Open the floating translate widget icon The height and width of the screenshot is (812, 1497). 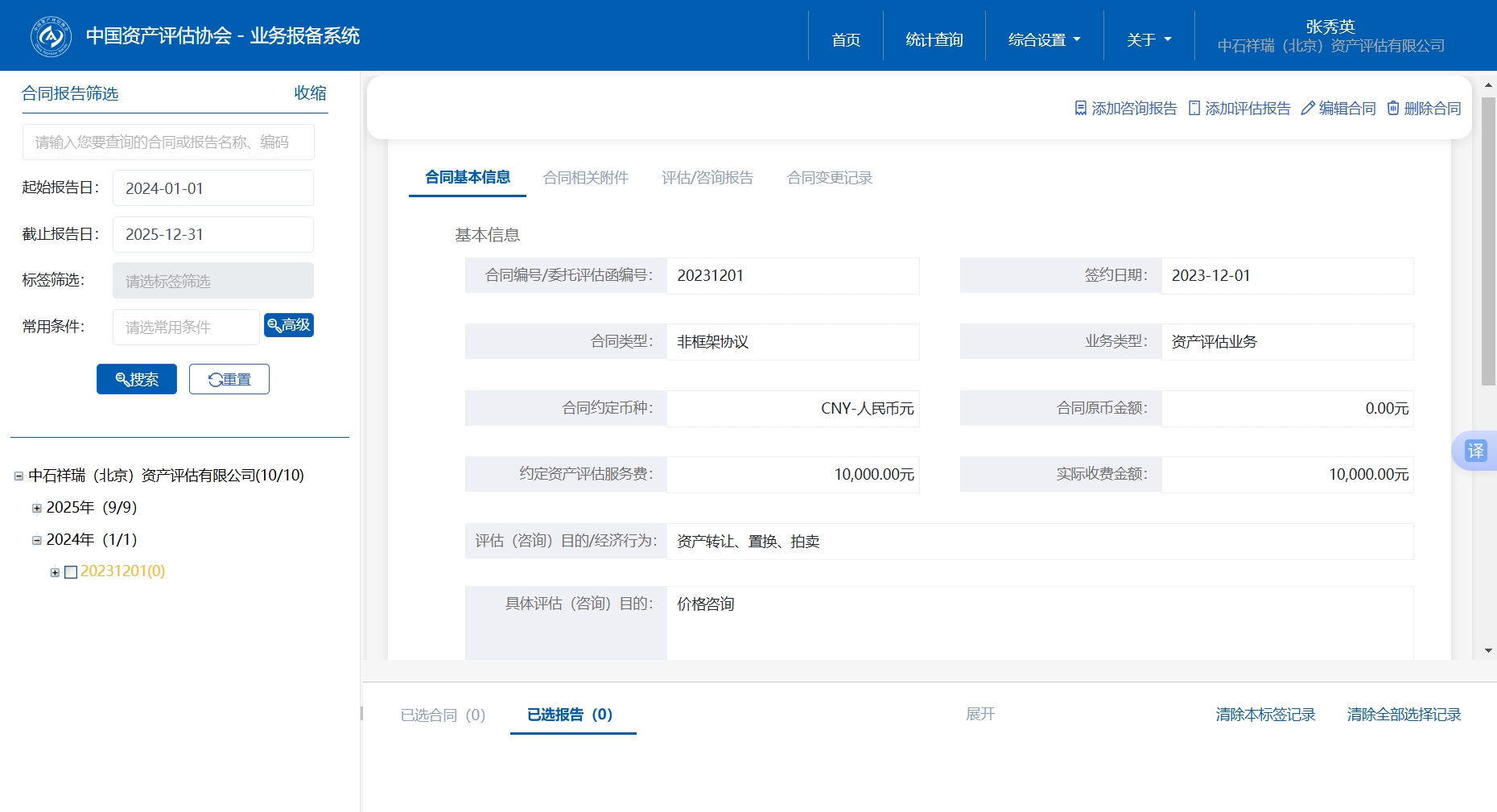coord(1475,451)
